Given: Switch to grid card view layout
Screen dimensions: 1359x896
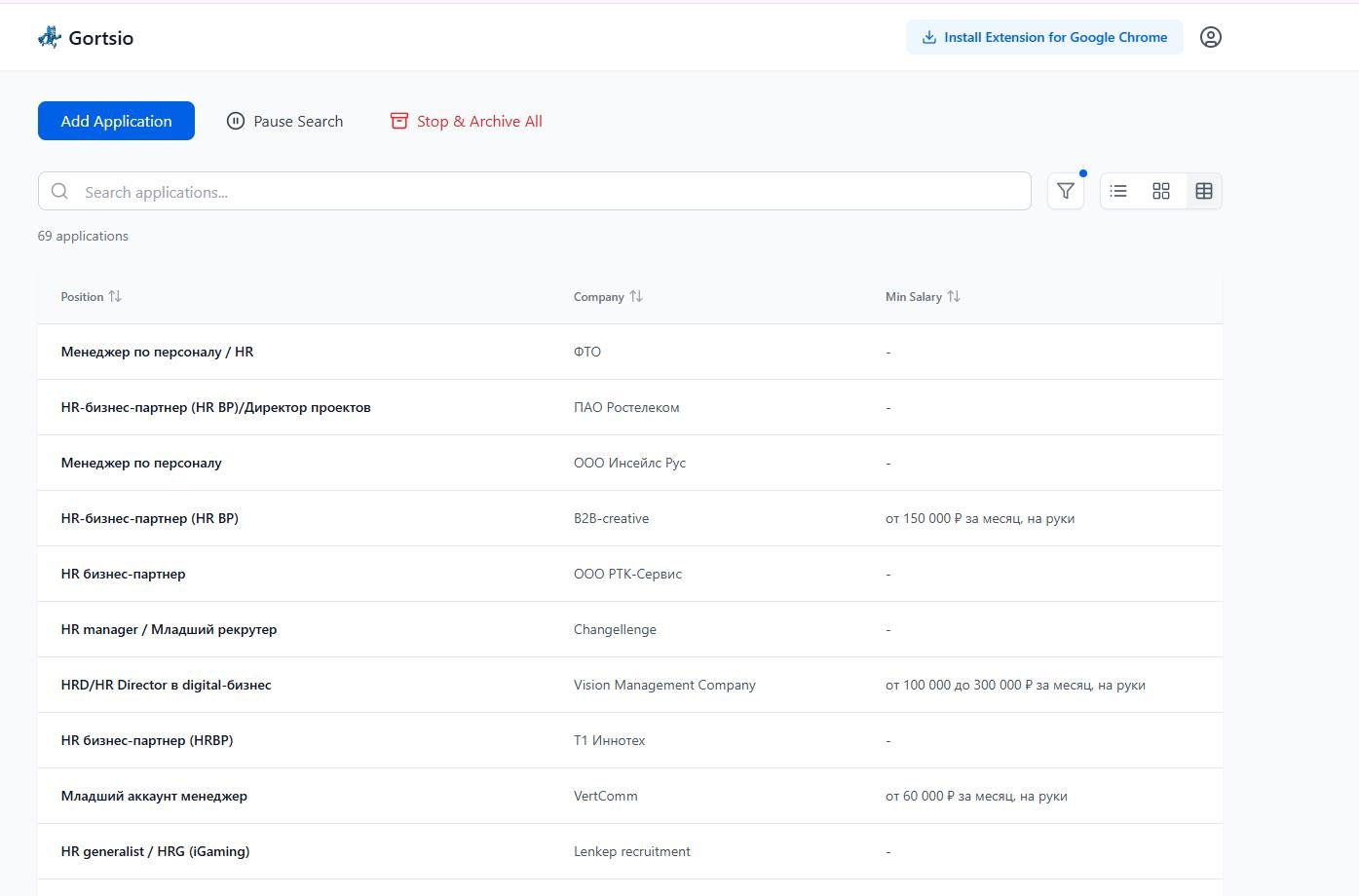Looking at the screenshot, I should (1161, 191).
